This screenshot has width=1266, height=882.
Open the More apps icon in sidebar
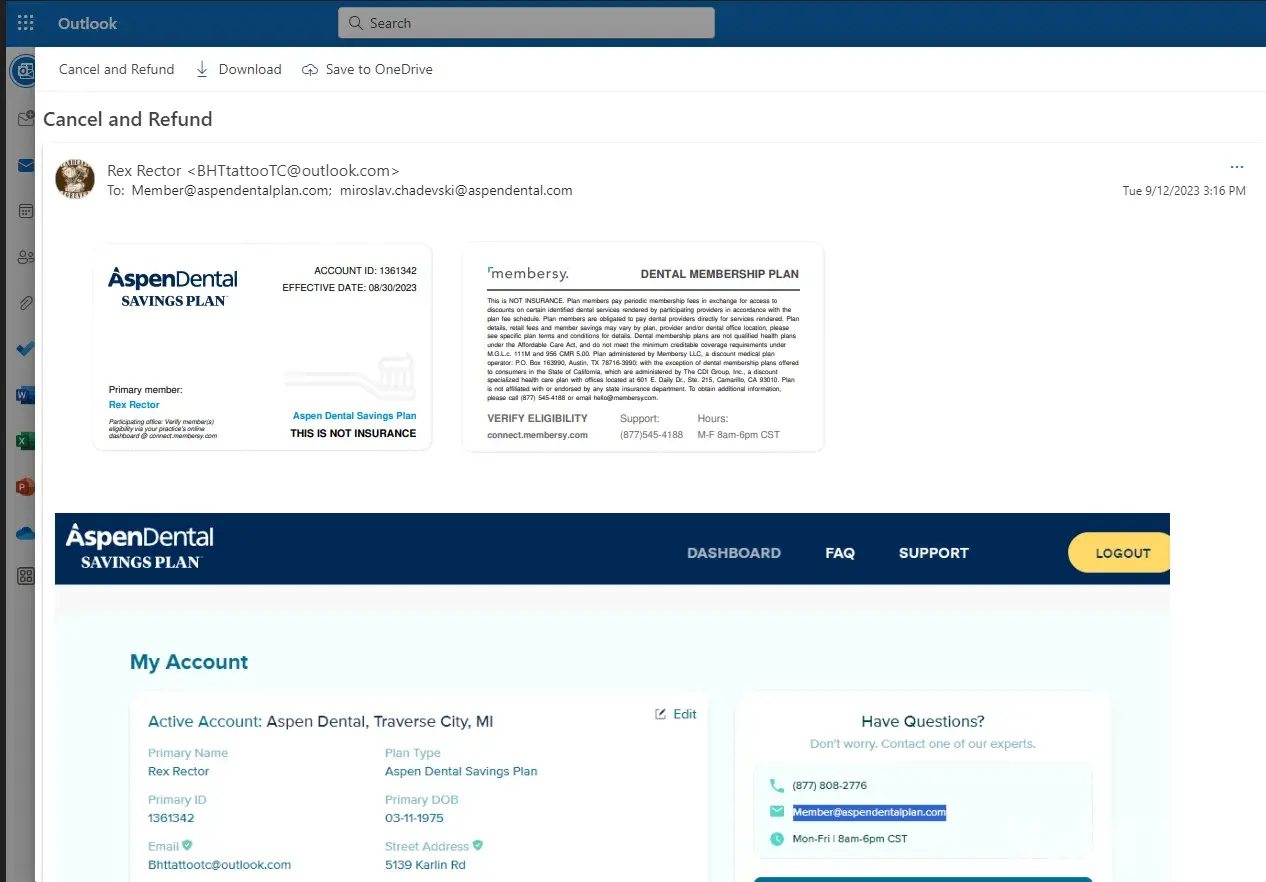pos(26,576)
